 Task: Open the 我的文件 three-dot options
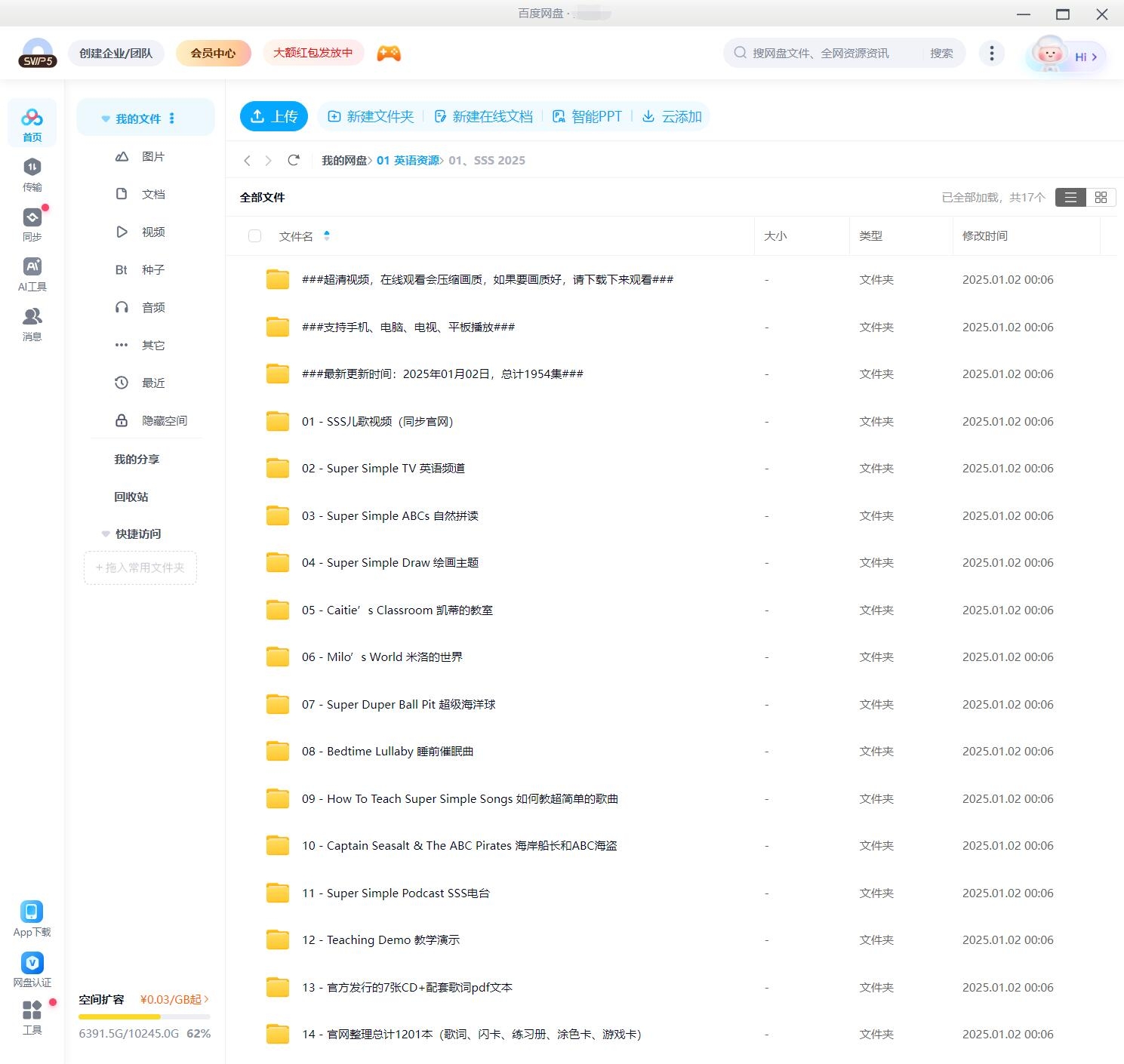[x=172, y=118]
